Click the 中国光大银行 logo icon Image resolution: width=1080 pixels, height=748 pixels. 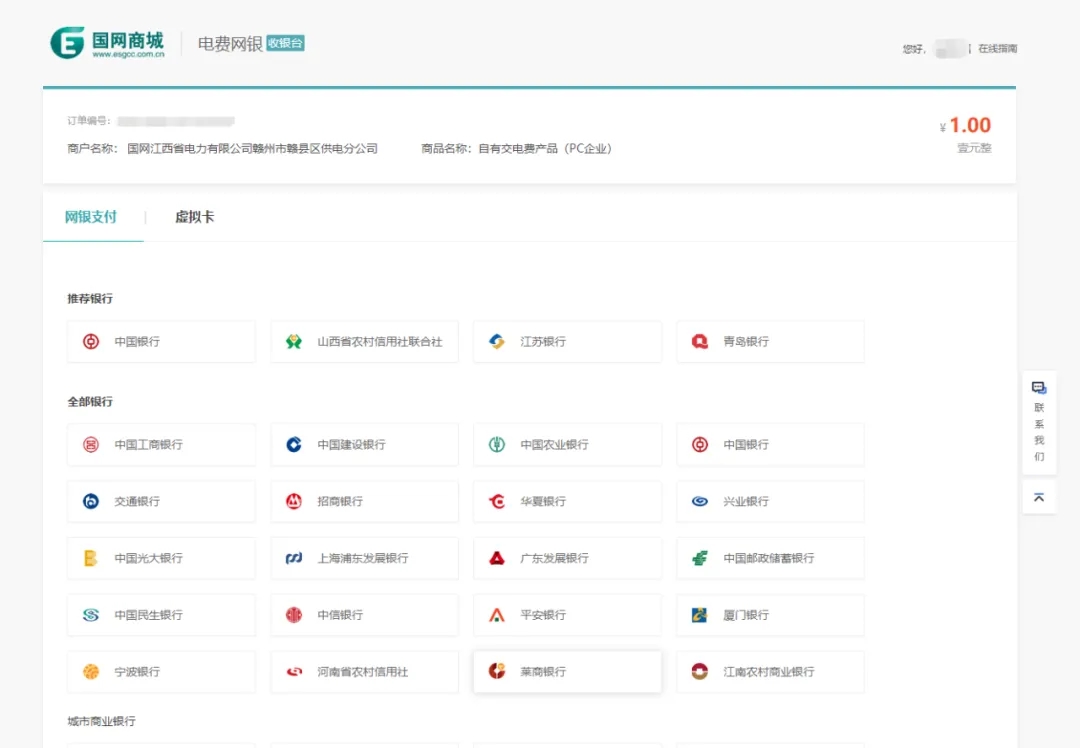coord(91,558)
